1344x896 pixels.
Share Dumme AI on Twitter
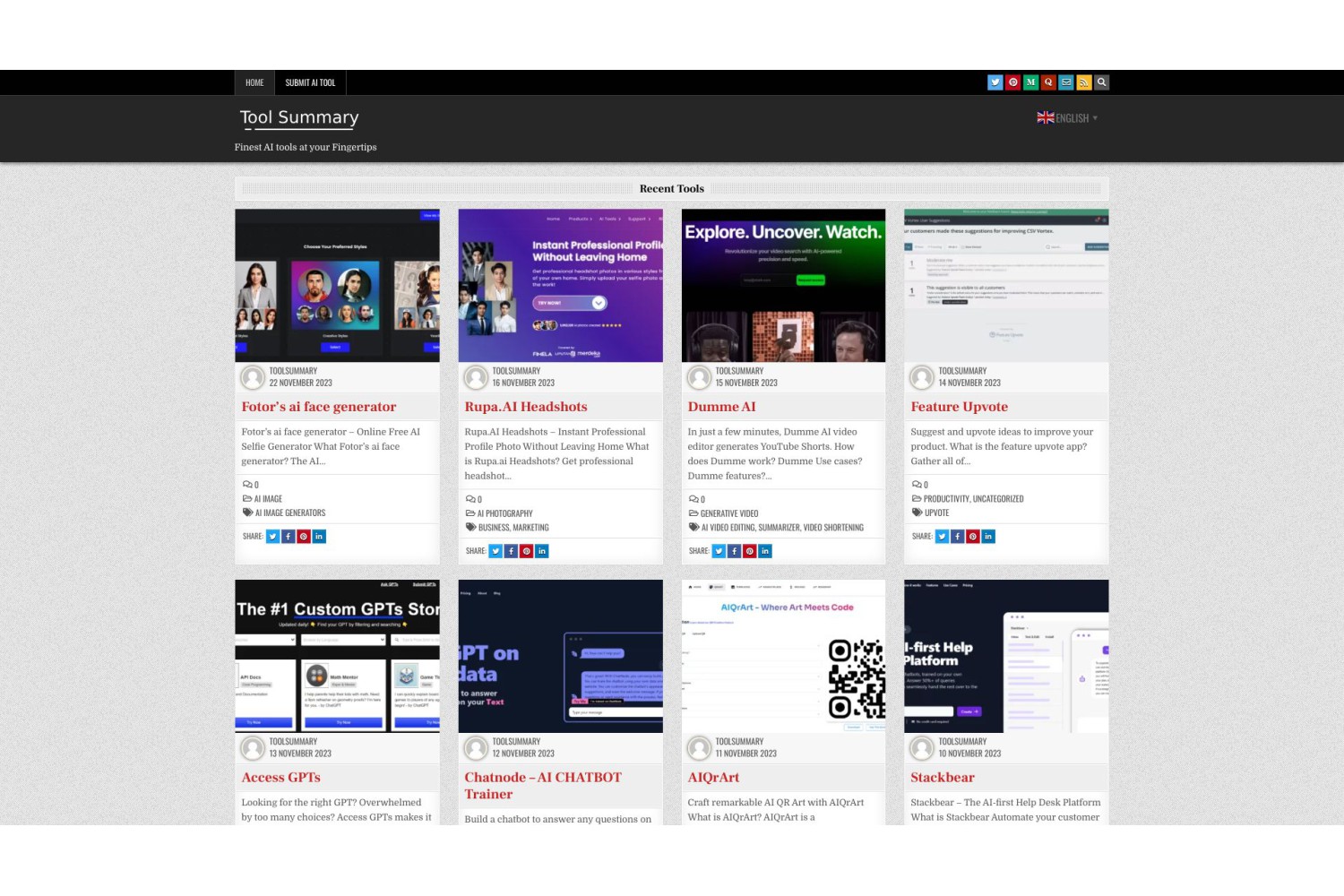[x=719, y=551]
